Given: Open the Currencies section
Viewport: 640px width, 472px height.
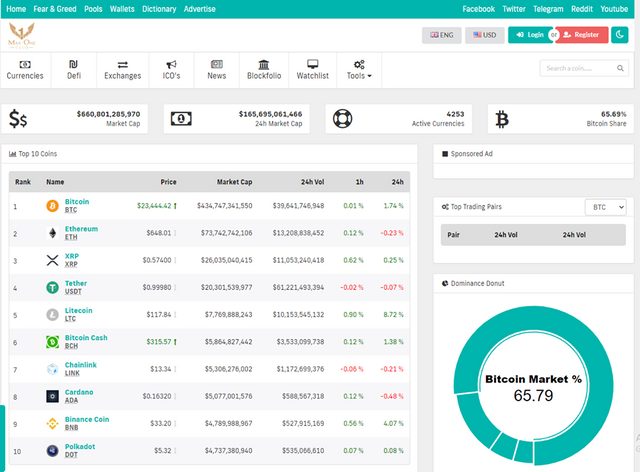Looking at the screenshot, I should [x=25, y=70].
